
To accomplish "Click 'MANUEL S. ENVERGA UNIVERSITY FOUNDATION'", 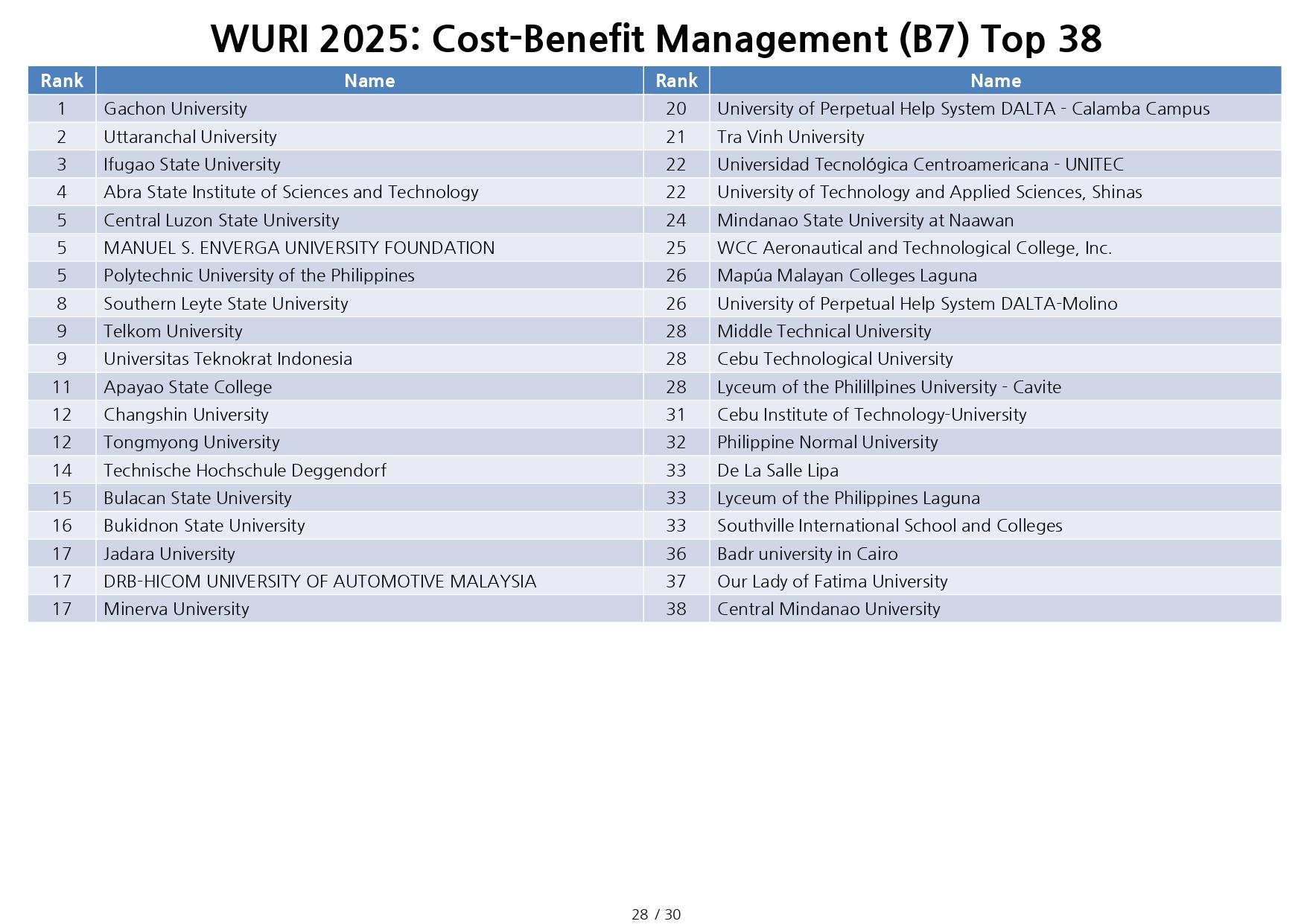I will (x=299, y=248).
